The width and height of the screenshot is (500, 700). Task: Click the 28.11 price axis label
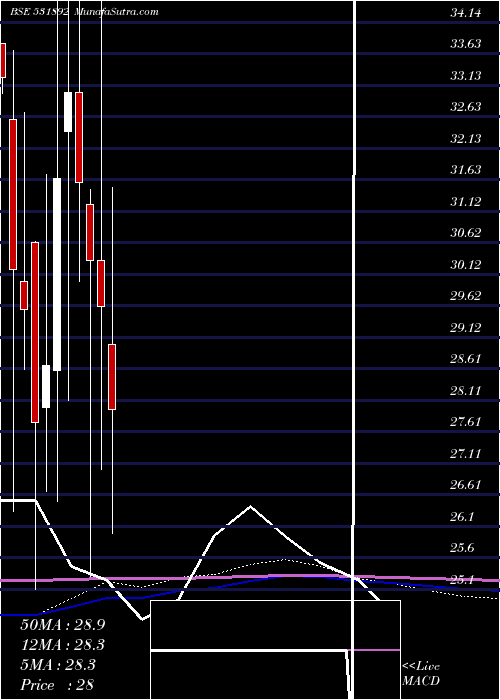coord(466,391)
